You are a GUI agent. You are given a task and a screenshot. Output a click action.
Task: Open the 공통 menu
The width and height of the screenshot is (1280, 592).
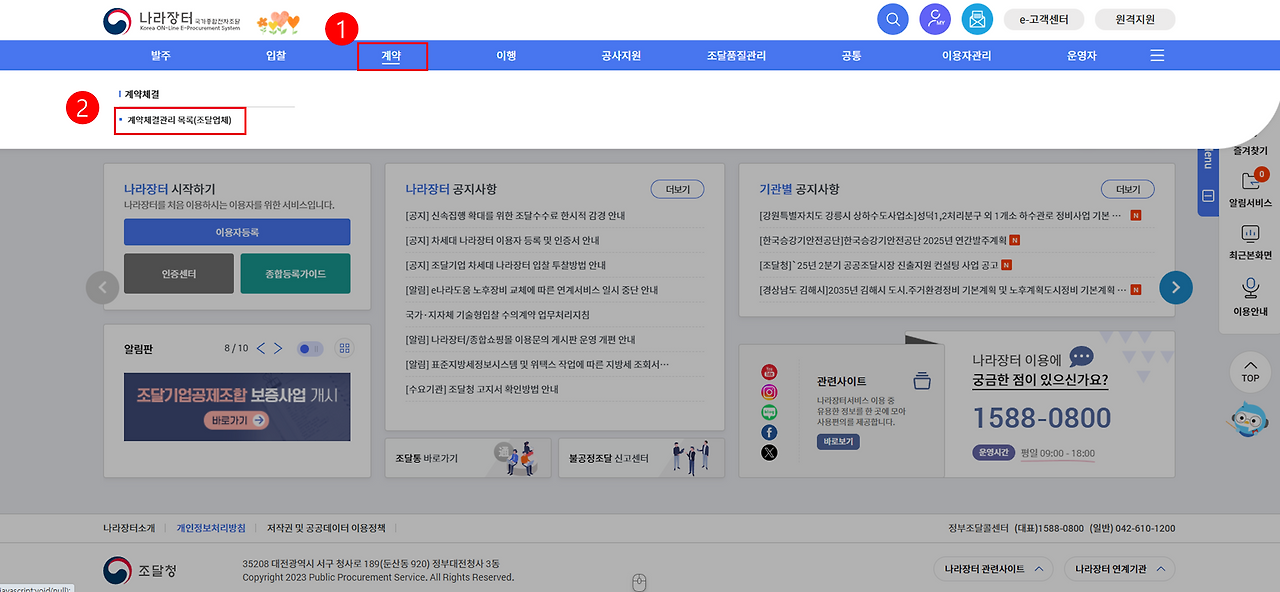pyautogui.click(x=851, y=56)
